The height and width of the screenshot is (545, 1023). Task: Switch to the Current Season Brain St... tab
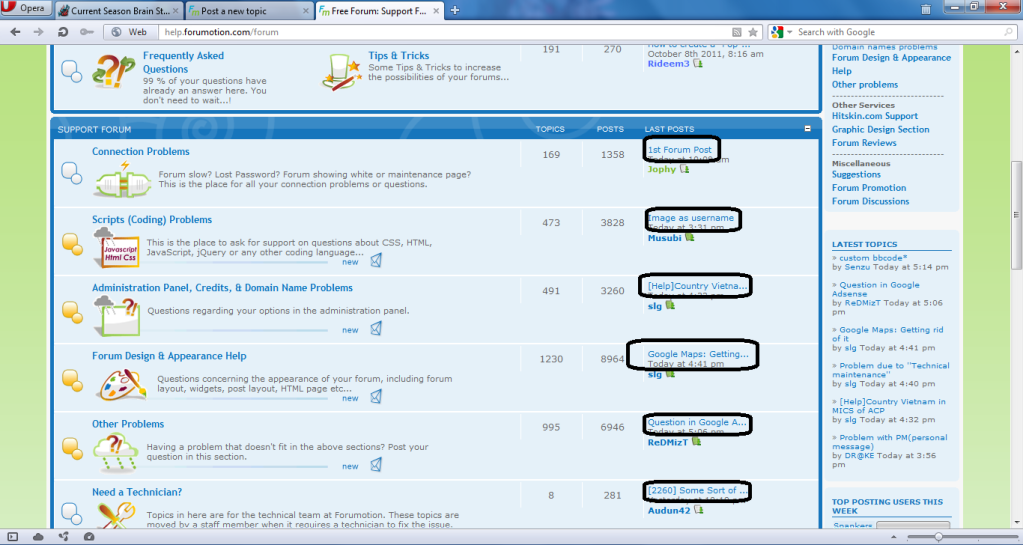click(x=119, y=11)
